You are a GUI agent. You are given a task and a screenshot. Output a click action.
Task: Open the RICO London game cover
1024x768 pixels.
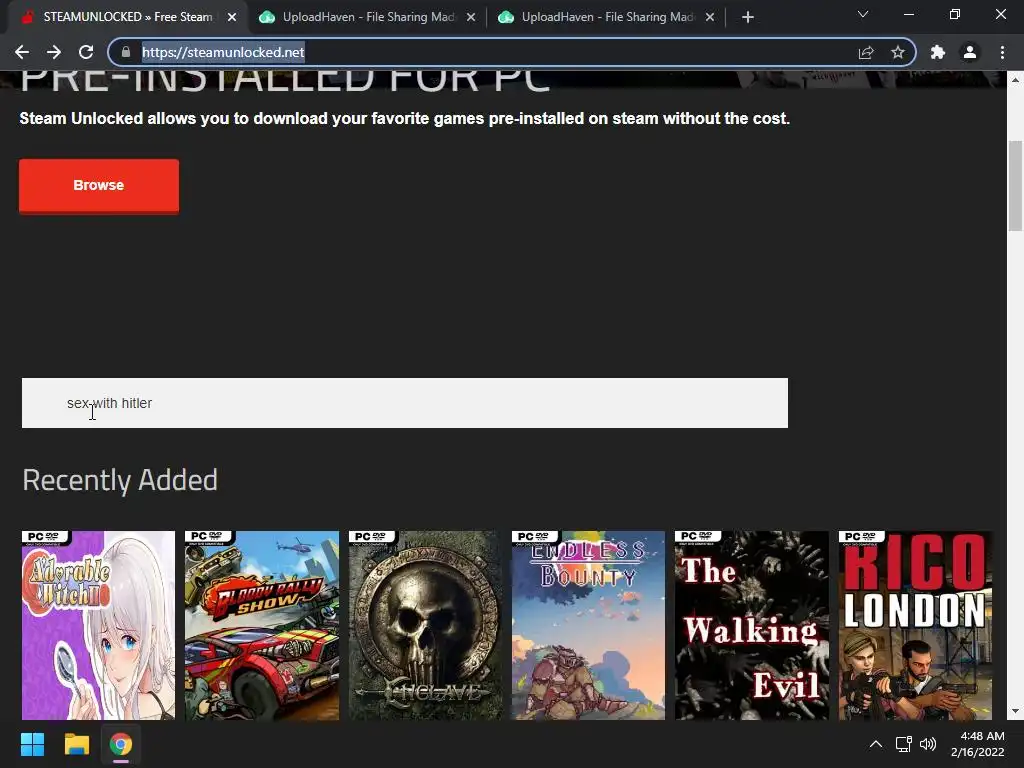click(915, 626)
